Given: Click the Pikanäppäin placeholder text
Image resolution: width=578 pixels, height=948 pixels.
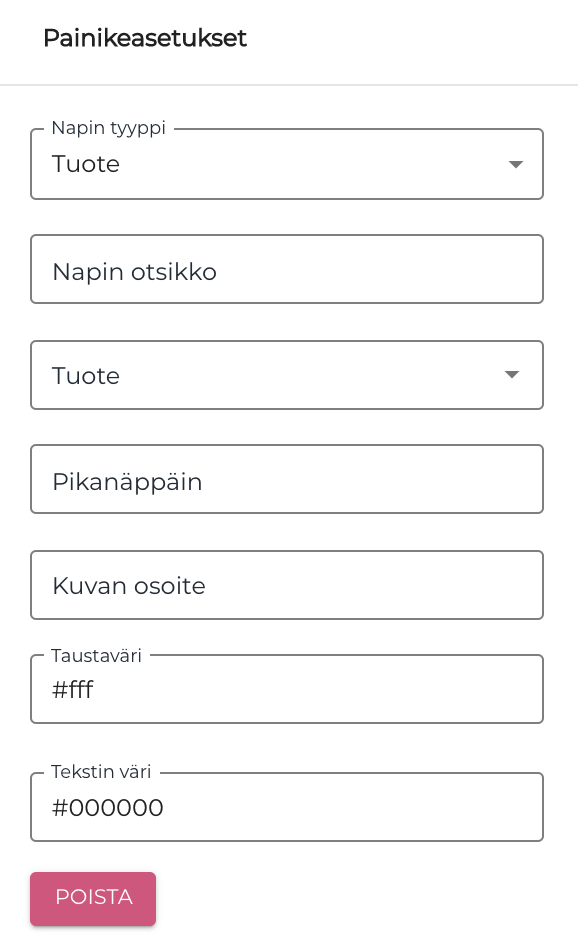Looking at the screenshot, I should [127, 481].
